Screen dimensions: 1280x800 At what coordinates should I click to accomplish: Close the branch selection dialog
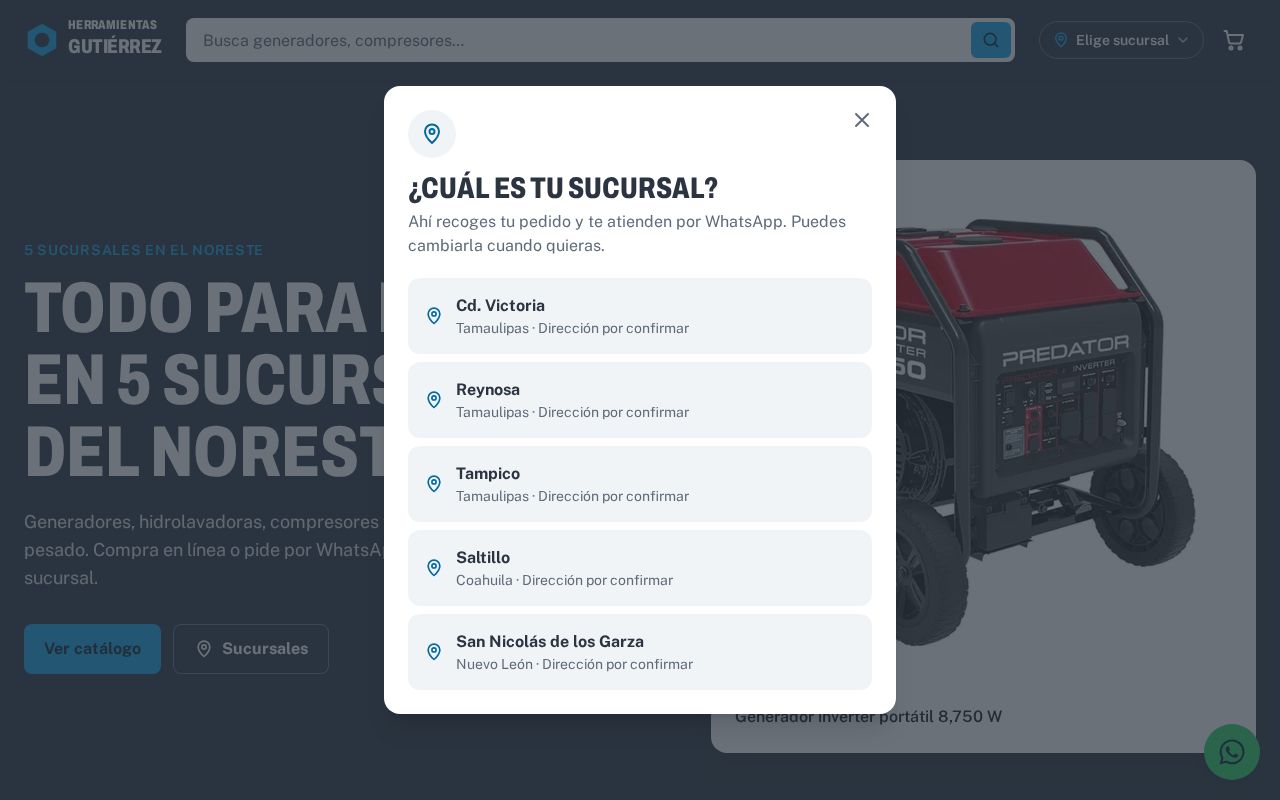coord(862,120)
